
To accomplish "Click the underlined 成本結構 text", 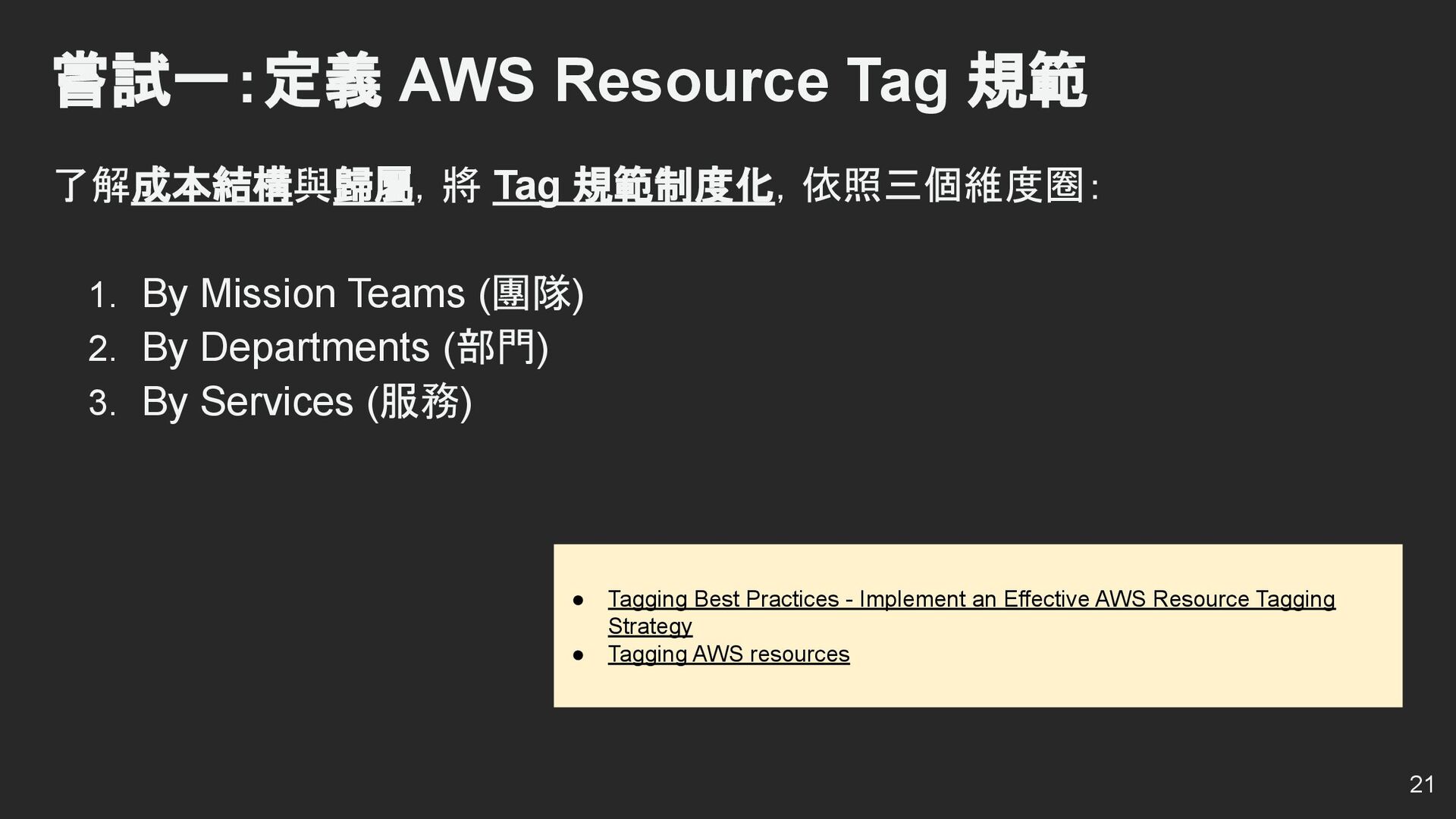I will [212, 185].
